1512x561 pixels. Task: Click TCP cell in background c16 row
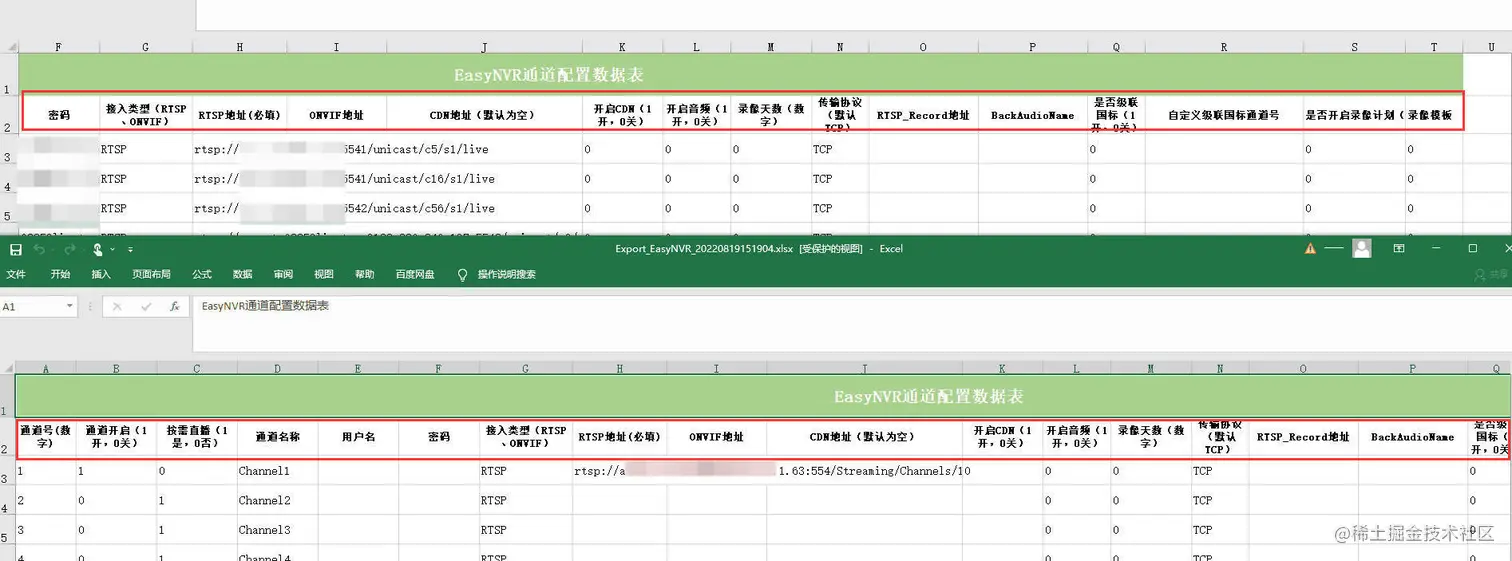[840, 179]
